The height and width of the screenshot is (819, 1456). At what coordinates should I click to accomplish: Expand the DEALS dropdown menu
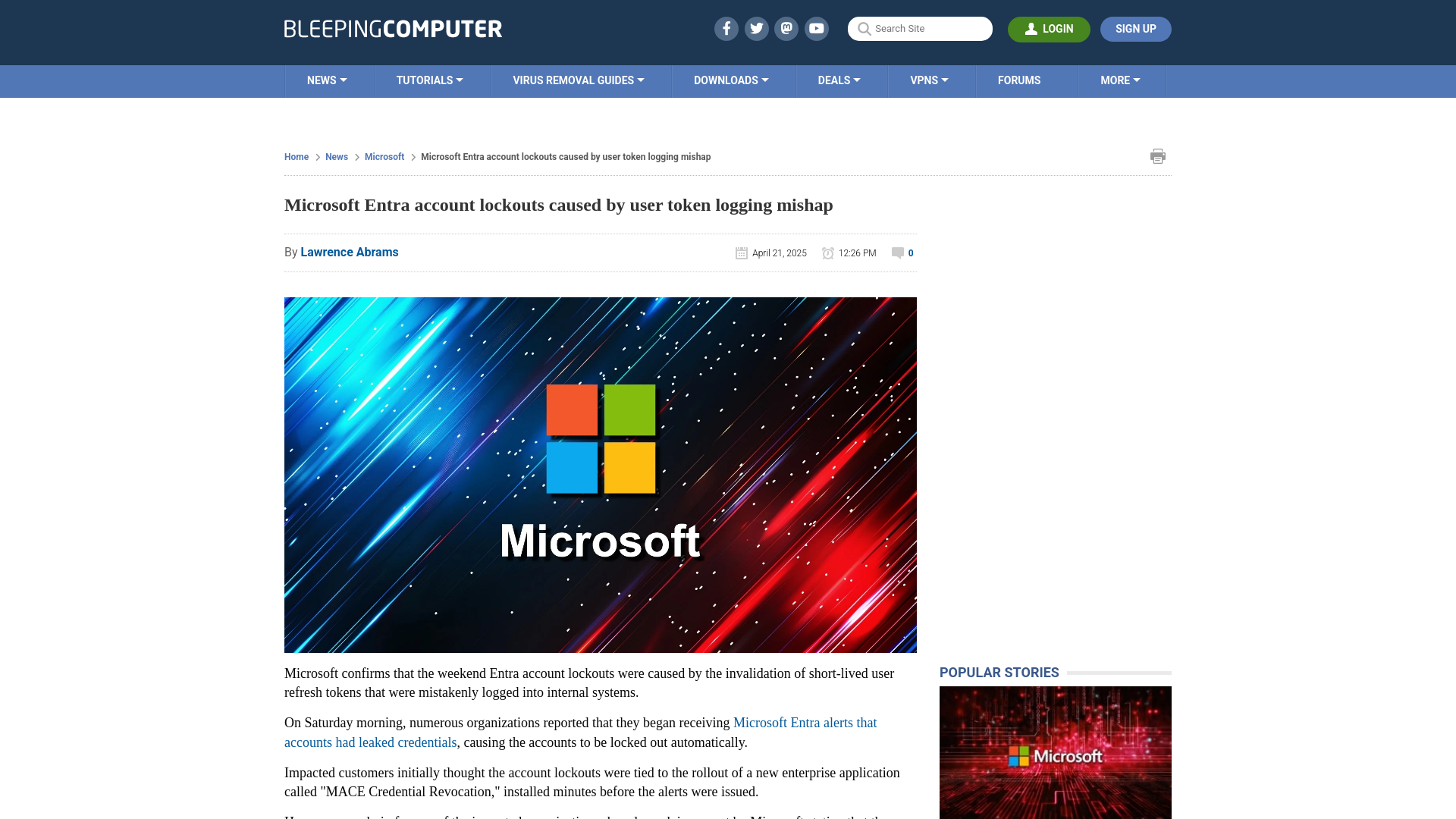pos(839,80)
